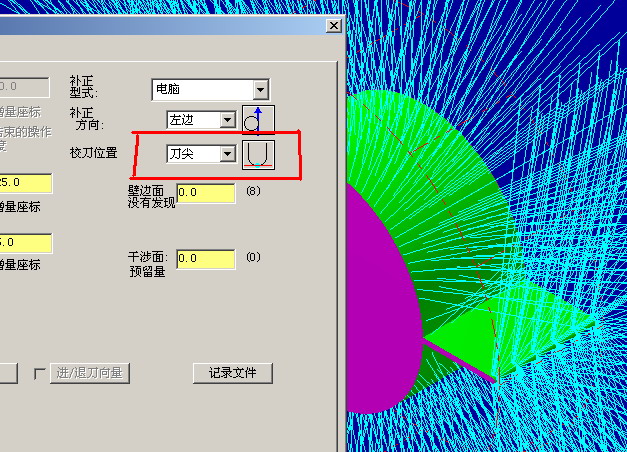
Task: Click the 增量座标 label under 25.0
Action: [20, 207]
